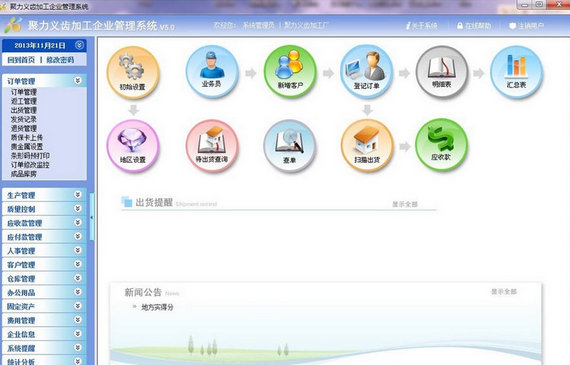Screen dimensions: 570x365
Task: Click the 新闻公告 panel heading
Action: [143, 292]
